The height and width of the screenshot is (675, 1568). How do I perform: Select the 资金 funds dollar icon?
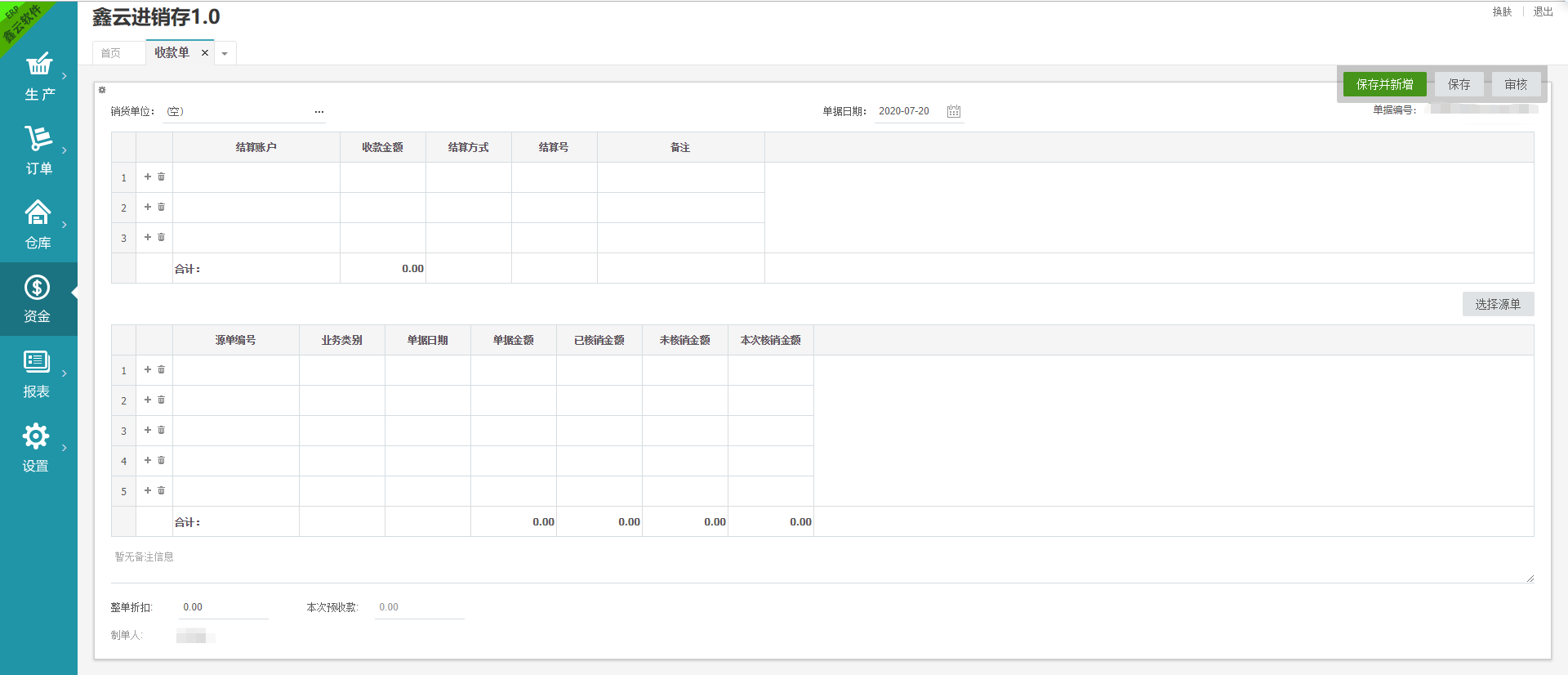pos(37,288)
